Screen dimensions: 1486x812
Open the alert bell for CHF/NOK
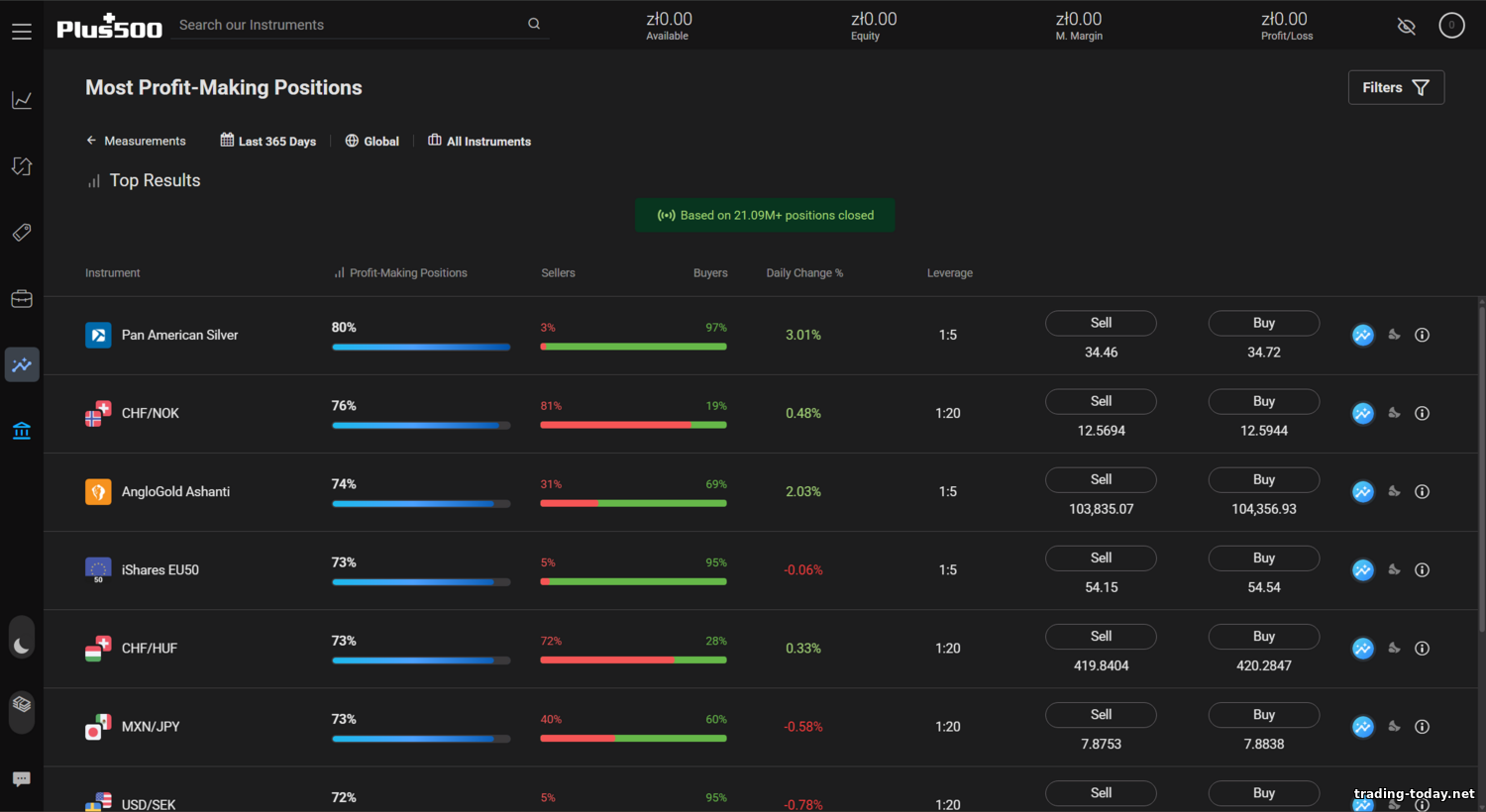point(1394,413)
